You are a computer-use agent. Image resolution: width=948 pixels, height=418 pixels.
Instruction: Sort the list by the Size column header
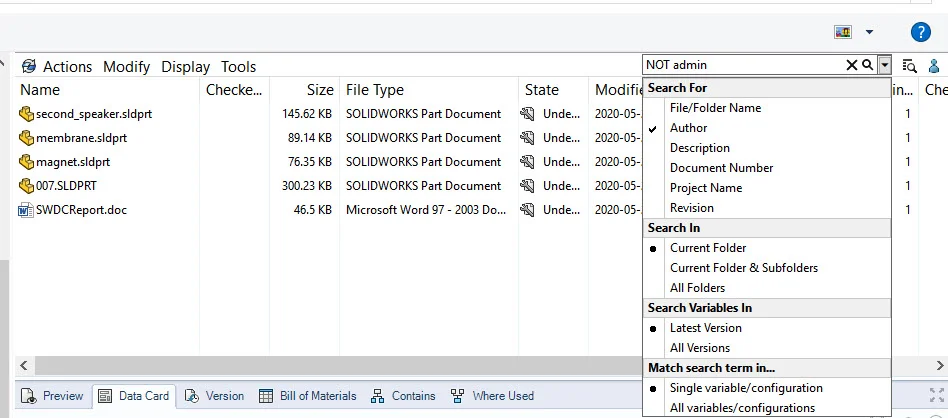320,90
